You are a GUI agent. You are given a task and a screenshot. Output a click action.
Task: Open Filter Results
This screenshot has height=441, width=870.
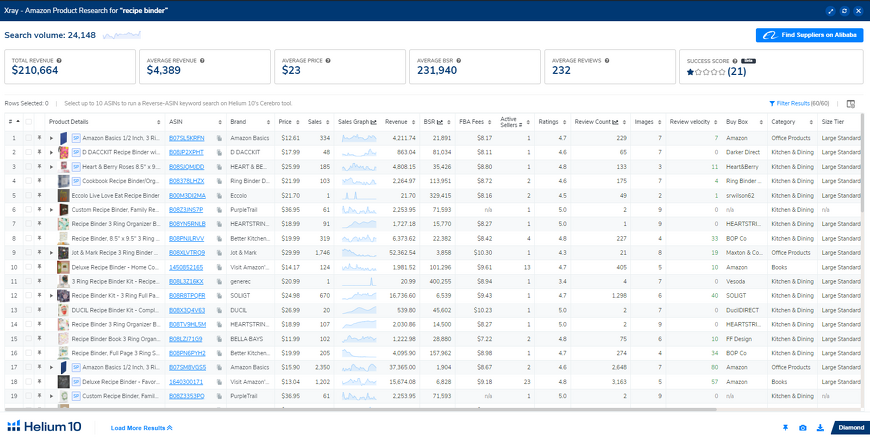798,103
